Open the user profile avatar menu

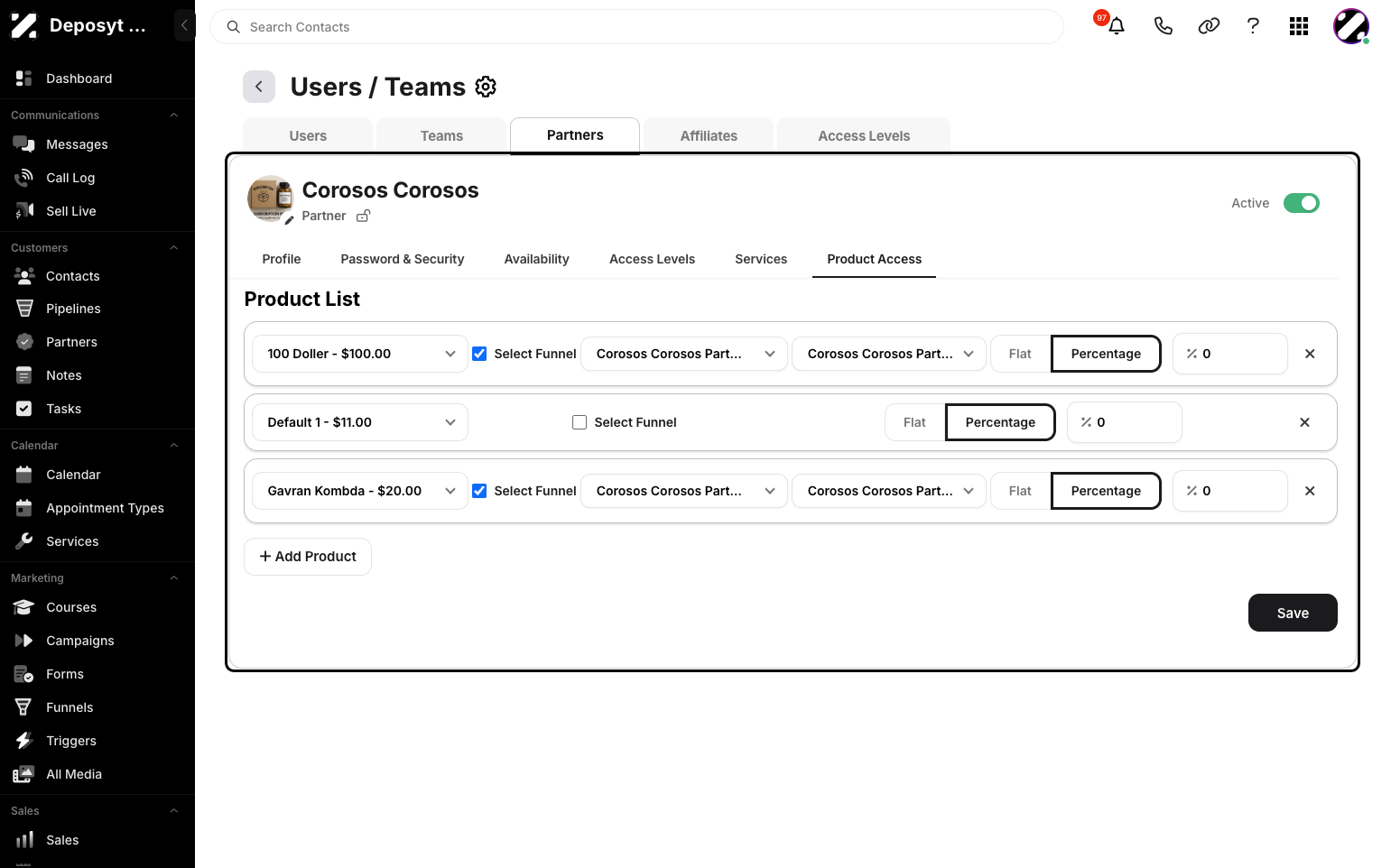tap(1351, 26)
